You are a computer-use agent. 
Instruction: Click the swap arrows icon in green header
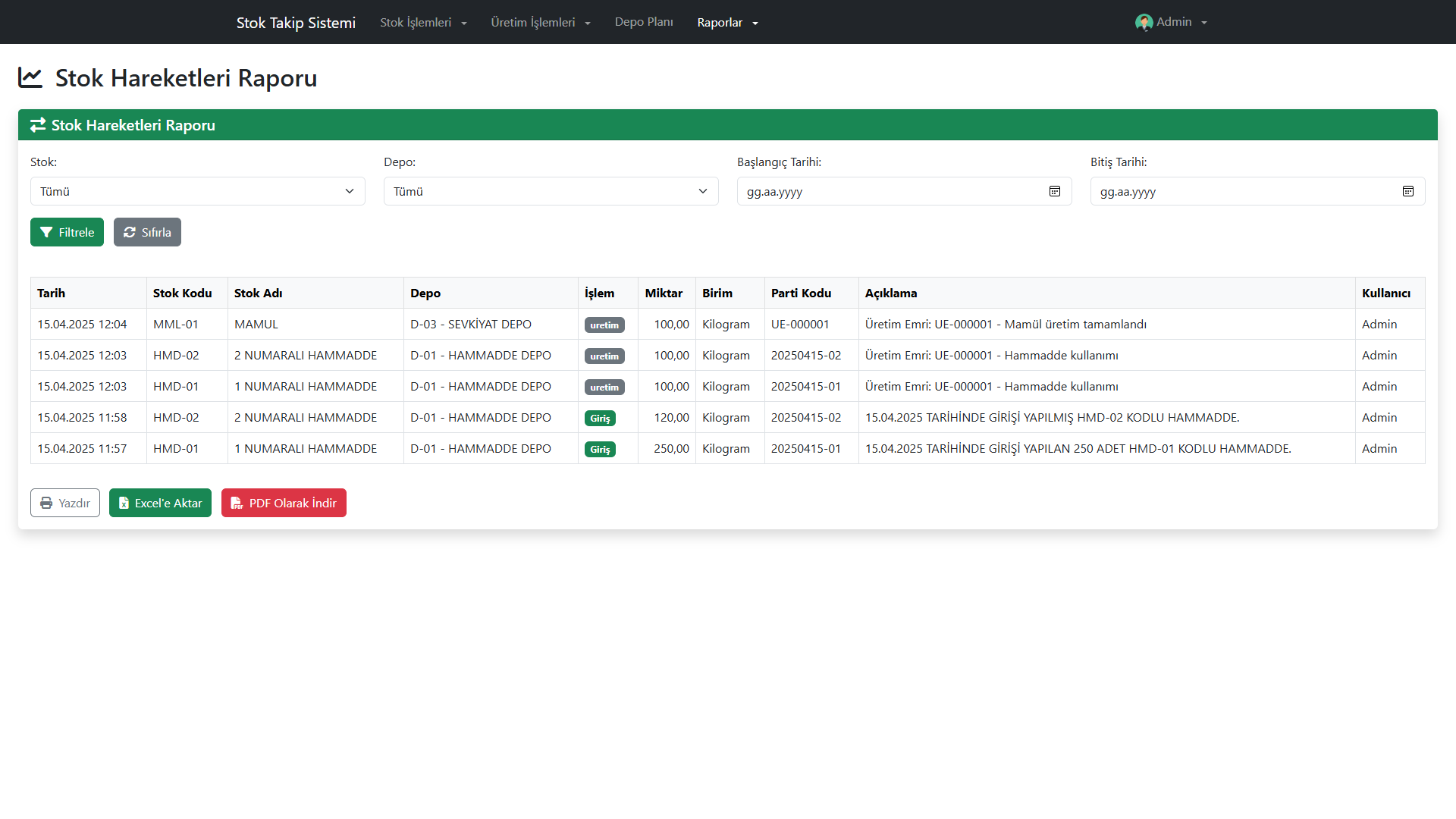[38, 125]
